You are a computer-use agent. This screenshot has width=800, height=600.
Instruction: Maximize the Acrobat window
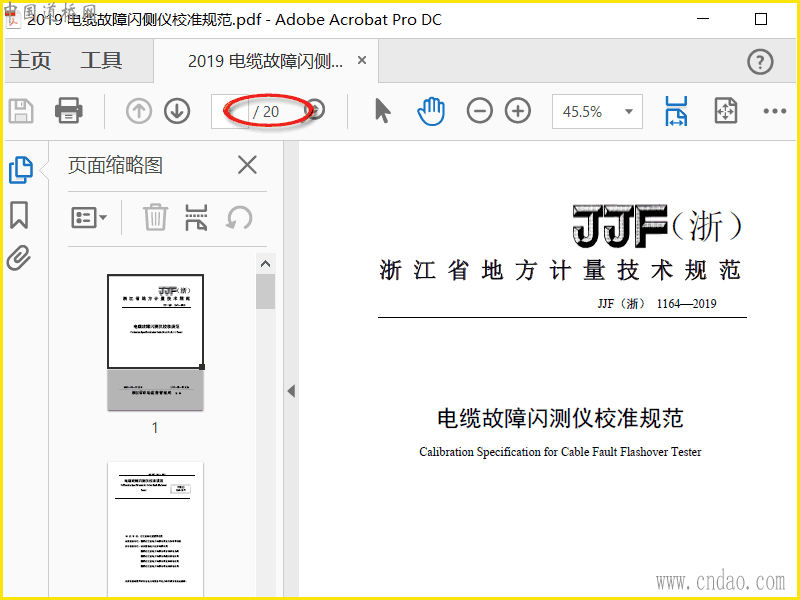click(761, 19)
